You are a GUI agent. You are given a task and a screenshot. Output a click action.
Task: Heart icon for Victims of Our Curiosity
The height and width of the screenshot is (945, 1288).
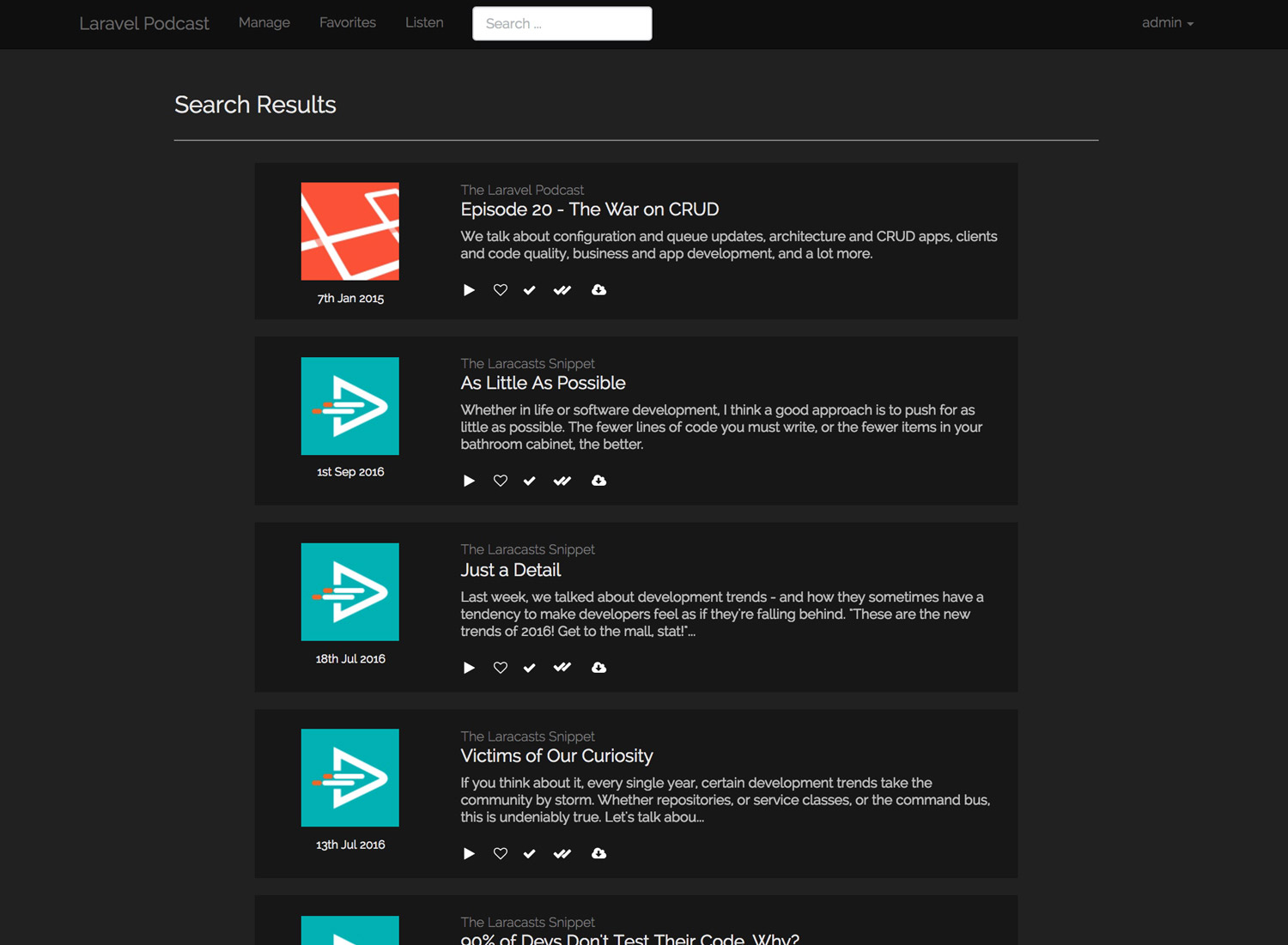coord(501,853)
